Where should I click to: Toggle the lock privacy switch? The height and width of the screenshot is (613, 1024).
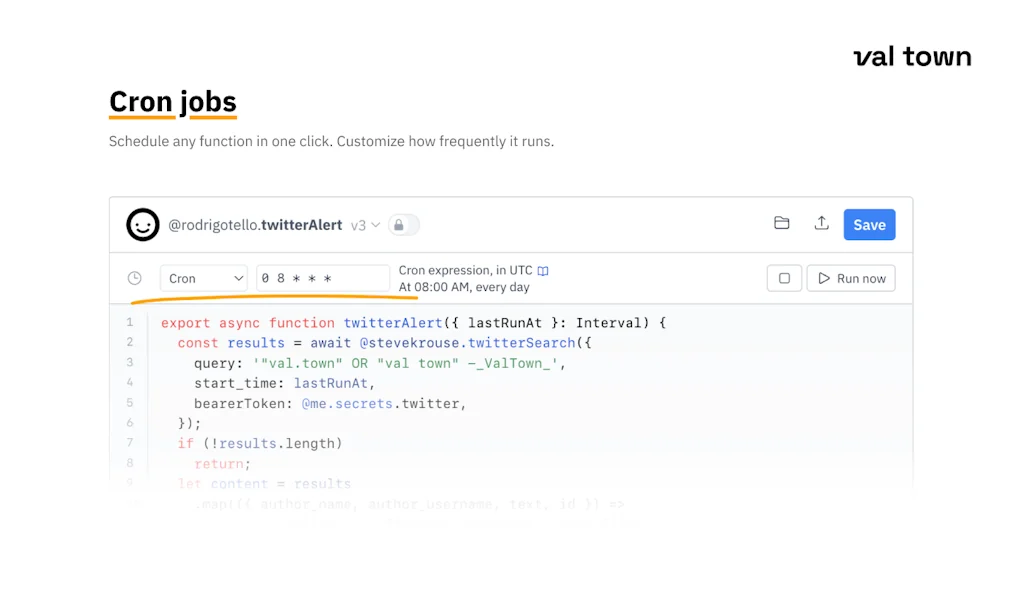(x=403, y=225)
